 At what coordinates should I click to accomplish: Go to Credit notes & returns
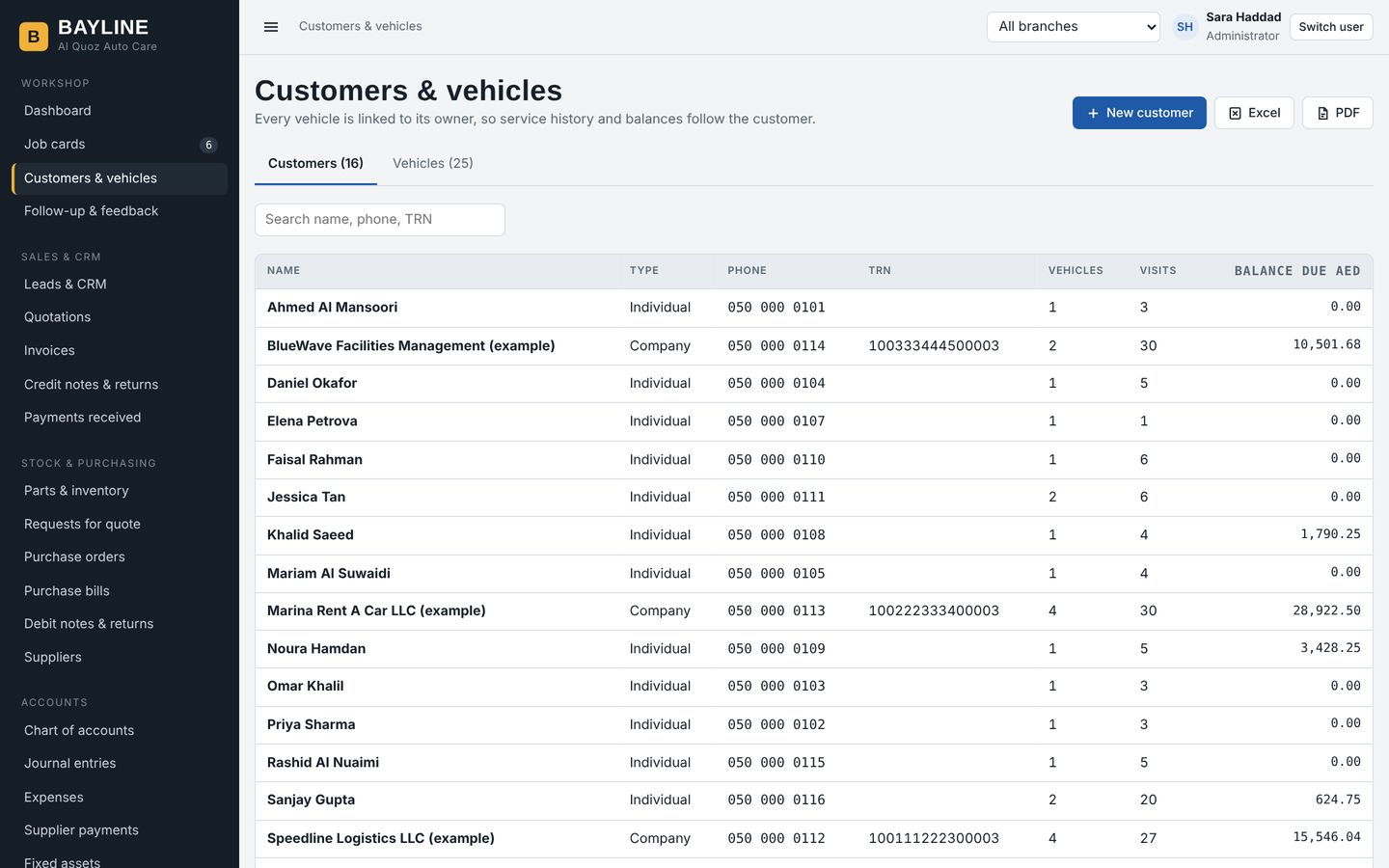[120, 385]
